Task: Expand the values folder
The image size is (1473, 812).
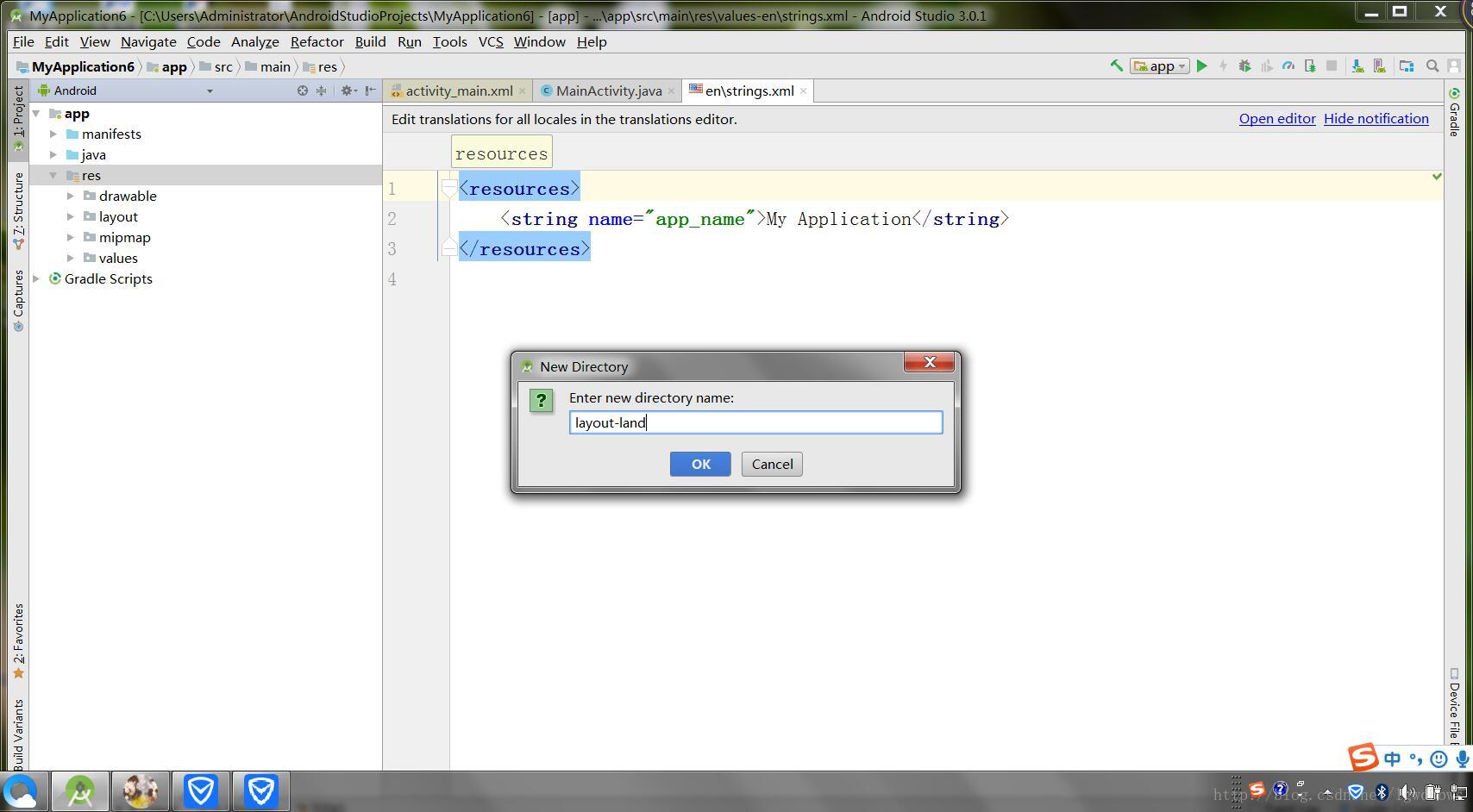Action: [71, 259]
